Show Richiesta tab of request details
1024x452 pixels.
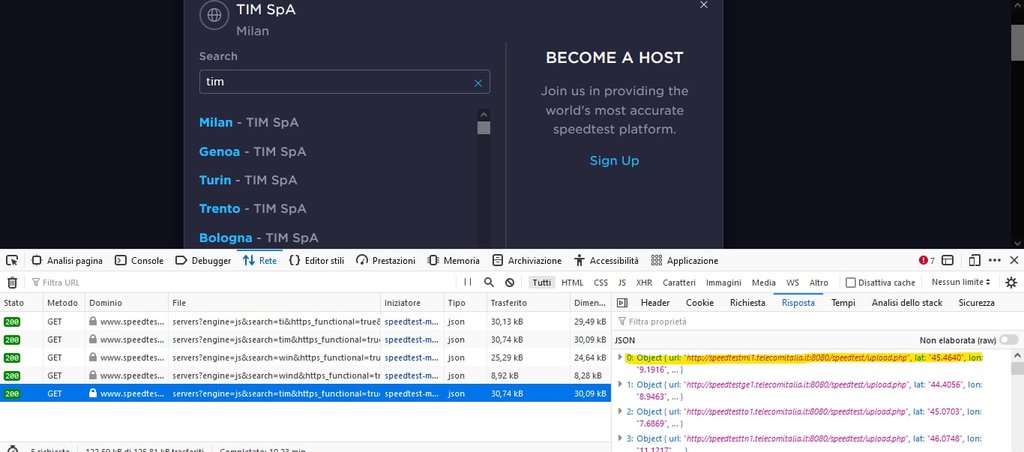point(748,303)
